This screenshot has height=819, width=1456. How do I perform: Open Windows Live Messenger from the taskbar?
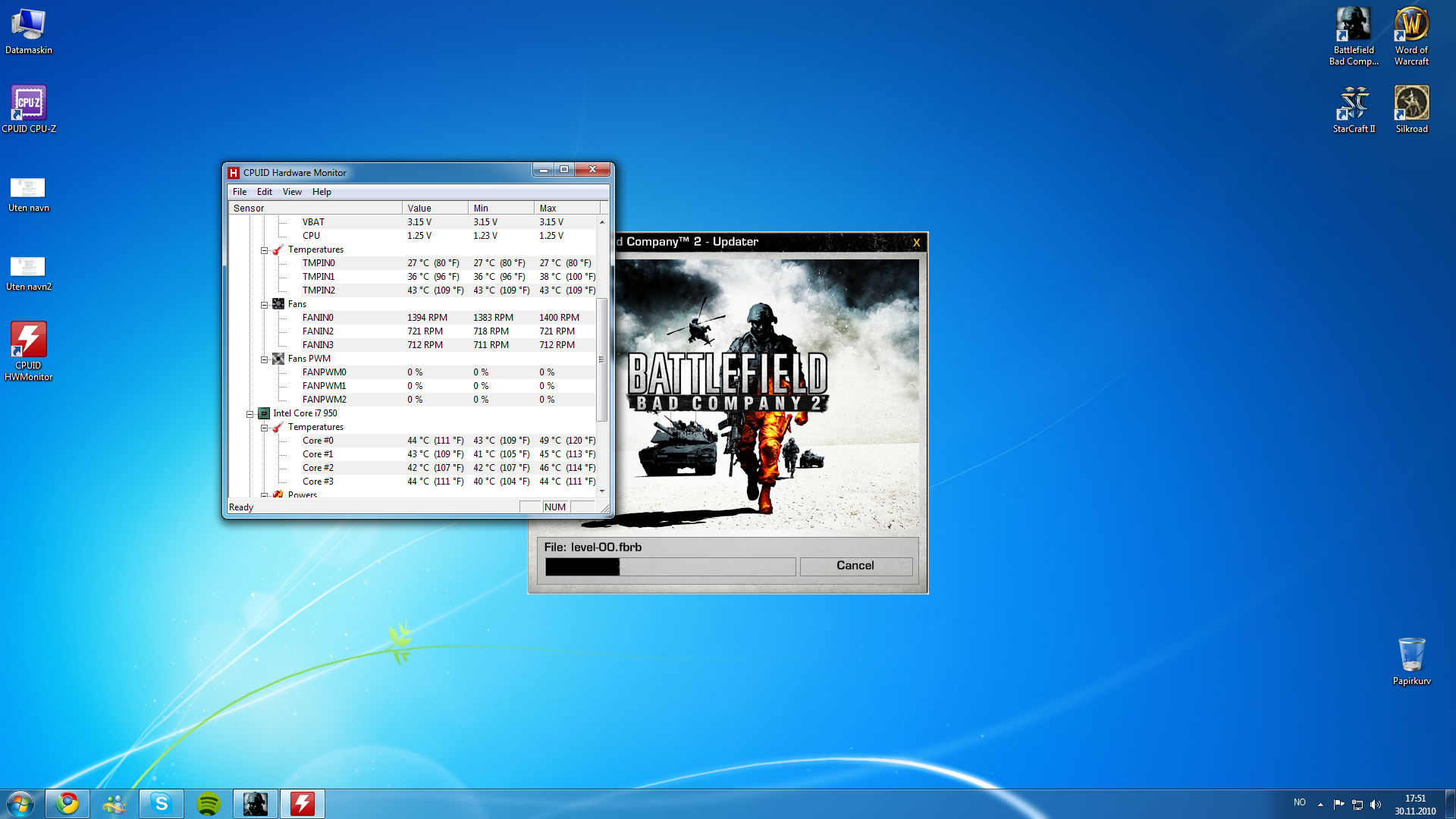115,804
